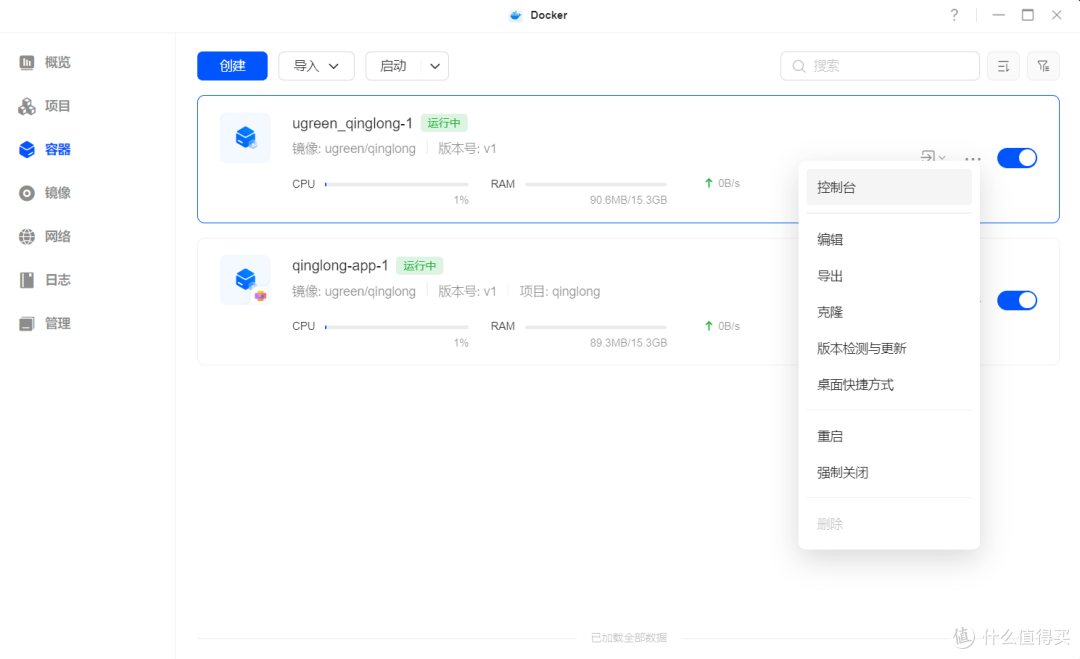Click the sort list icon by search
The height and width of the screenshot is (659, 1080).
[1004, 66]
